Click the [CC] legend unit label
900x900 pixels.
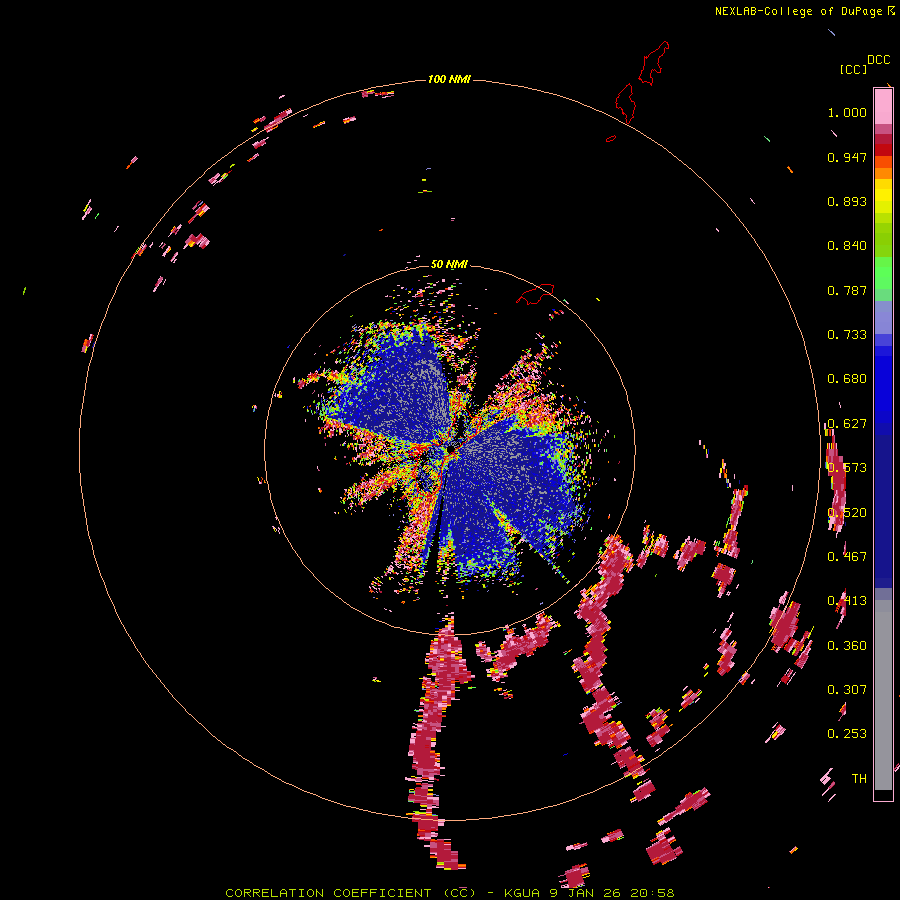853,69
